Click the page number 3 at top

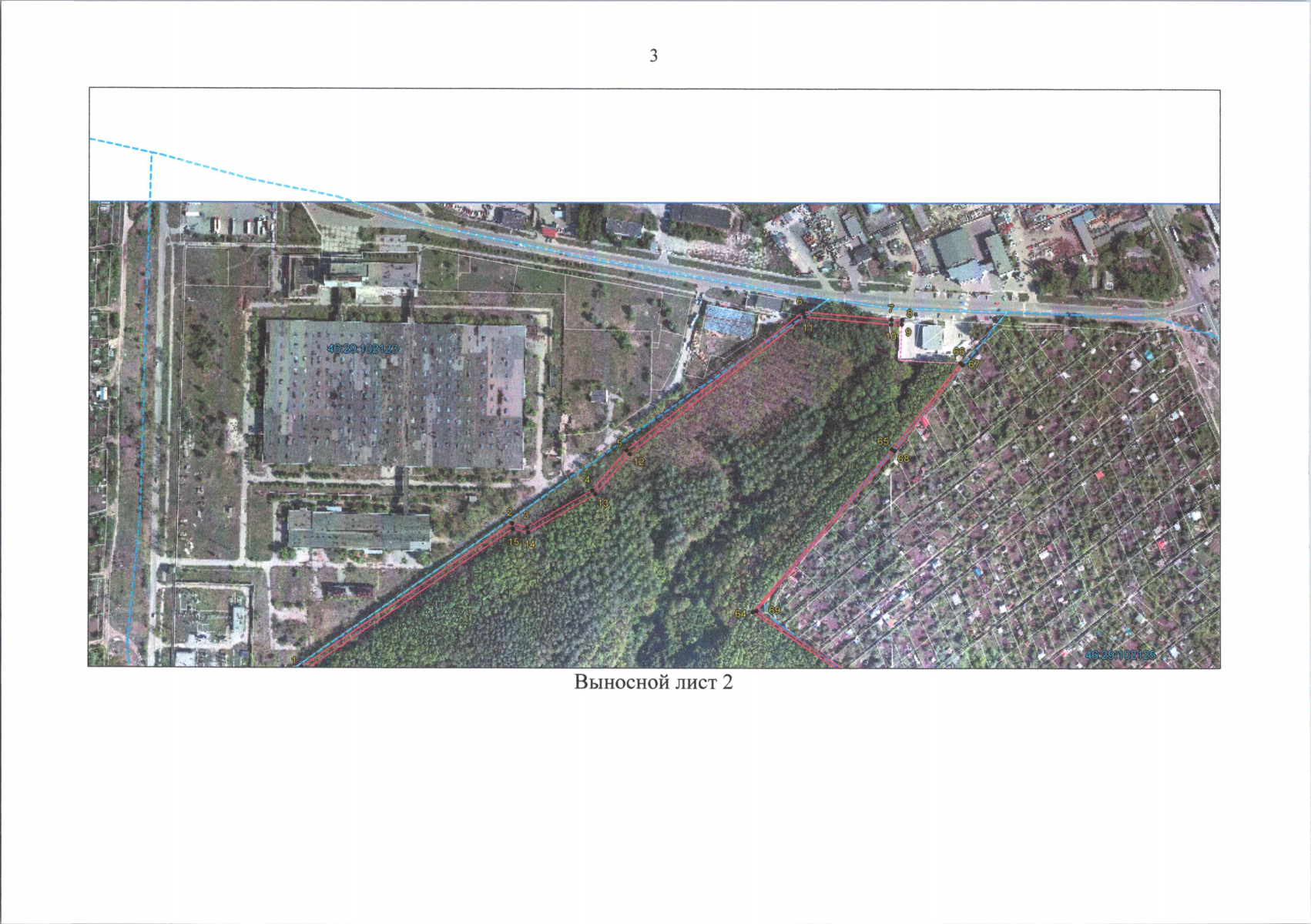pyautogui.click(x=654, y=55)
